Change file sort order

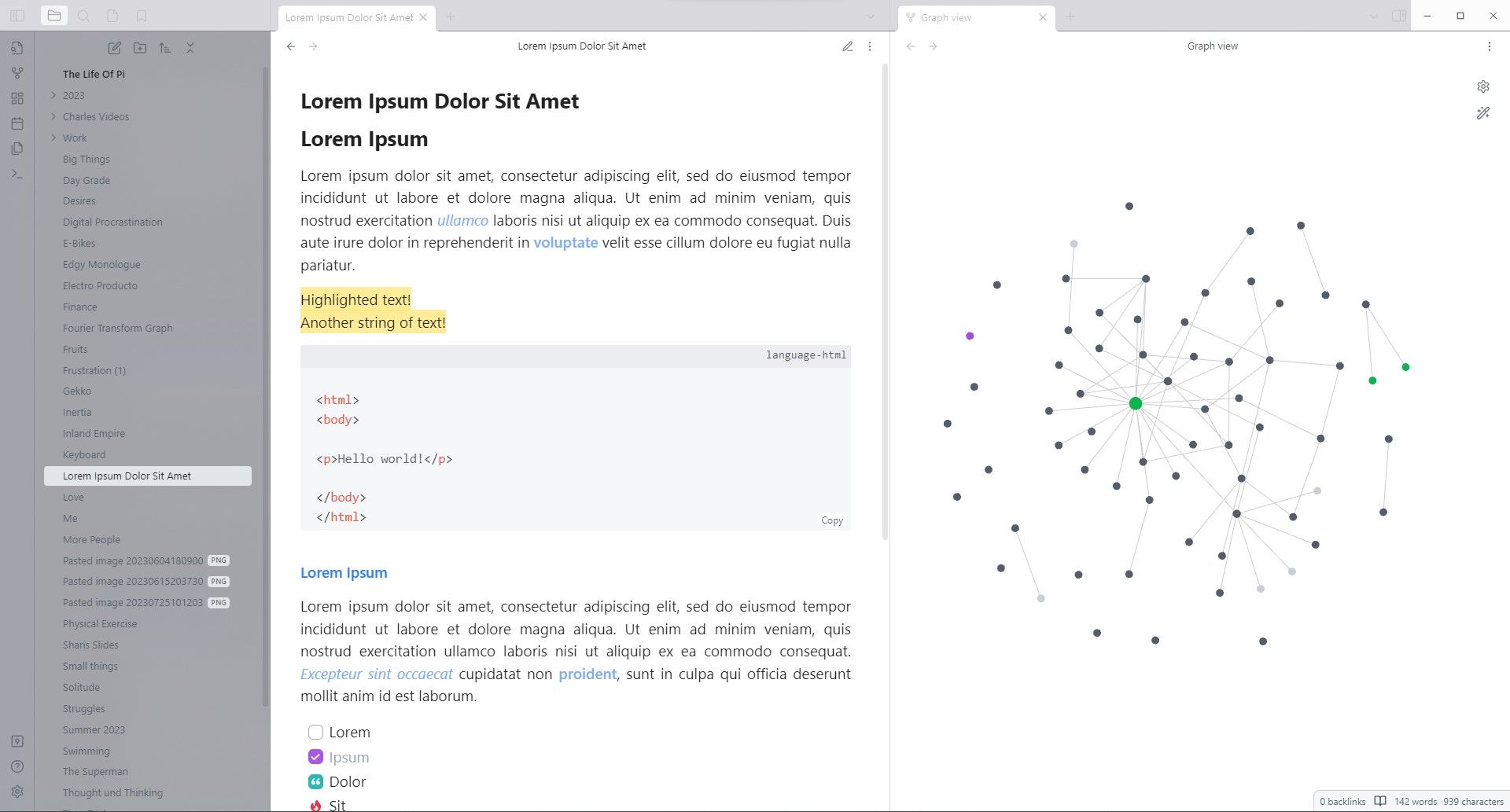click(164, 48)
